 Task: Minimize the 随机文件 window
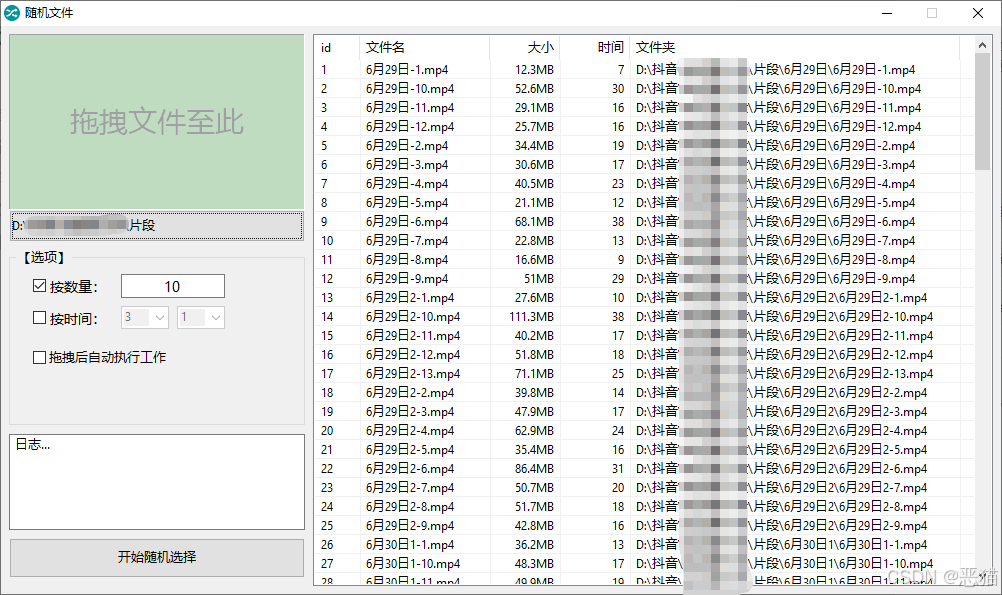click(x=887, y=13)
